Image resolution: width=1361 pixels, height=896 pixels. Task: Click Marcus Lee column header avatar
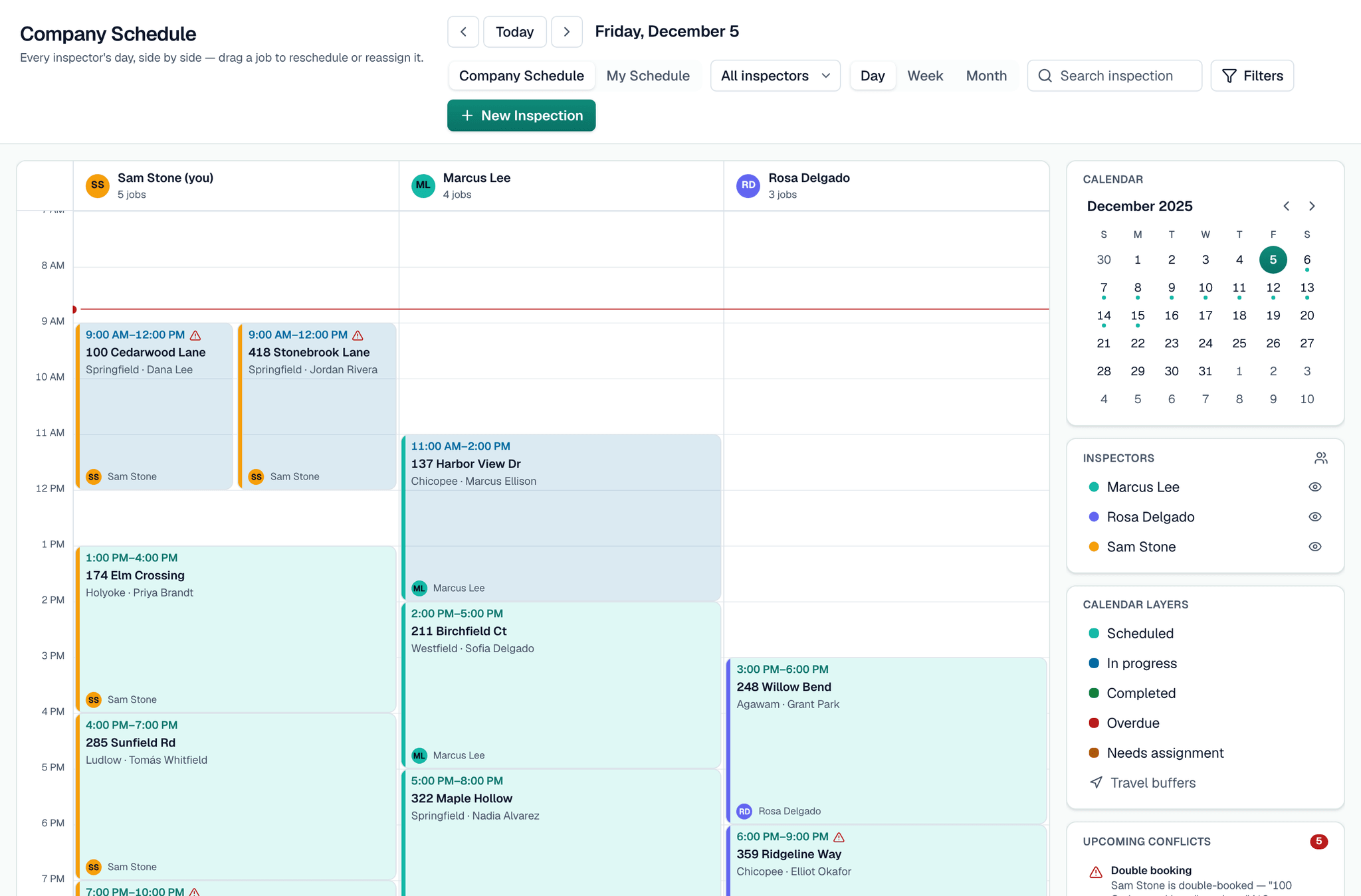click(423, 185)
